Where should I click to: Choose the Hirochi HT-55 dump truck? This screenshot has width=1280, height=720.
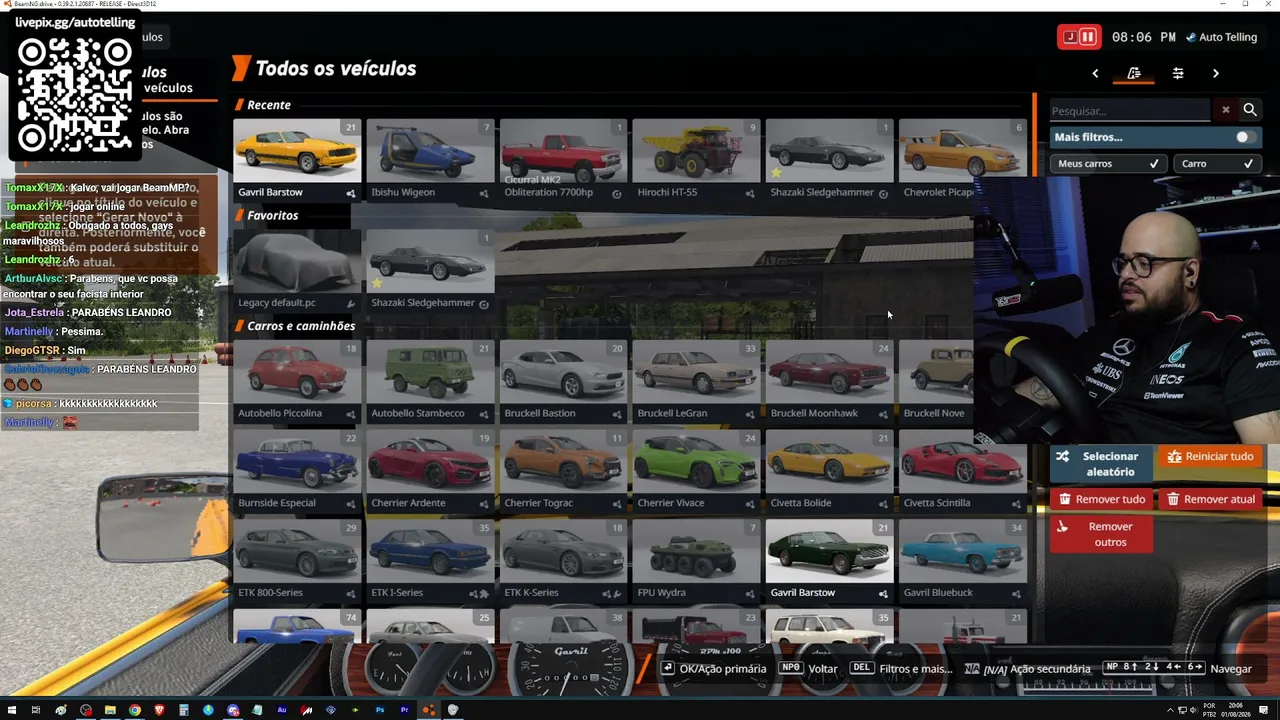pos(696,160)
